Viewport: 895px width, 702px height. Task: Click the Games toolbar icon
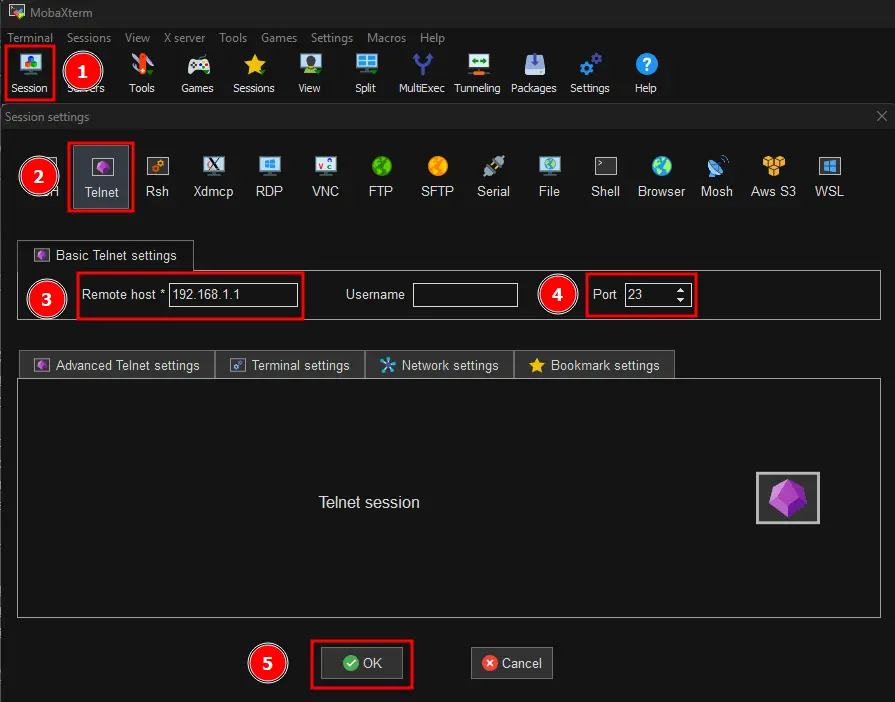[x=197, y=73]
